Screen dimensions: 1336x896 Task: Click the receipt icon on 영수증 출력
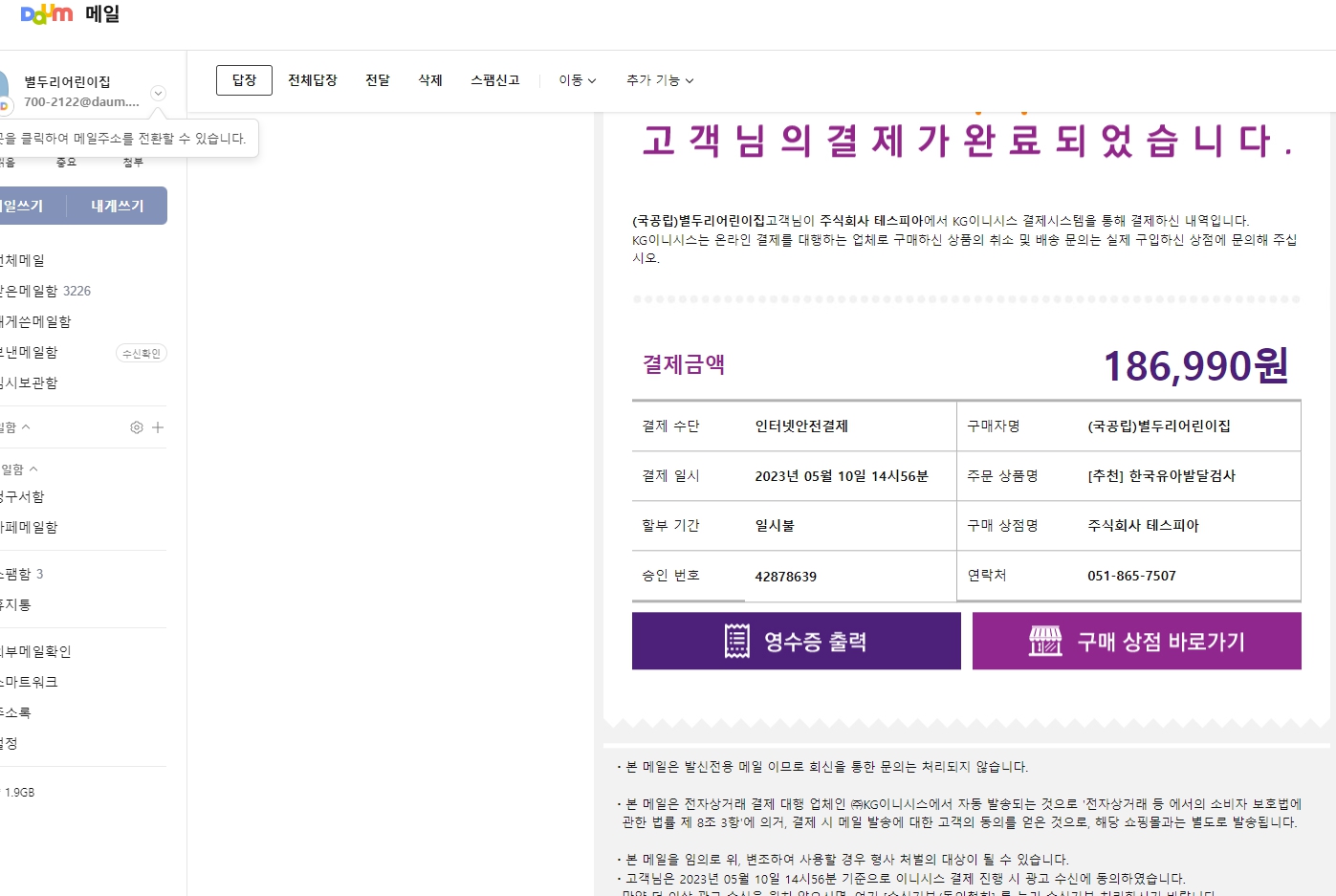tap(737, 641)
